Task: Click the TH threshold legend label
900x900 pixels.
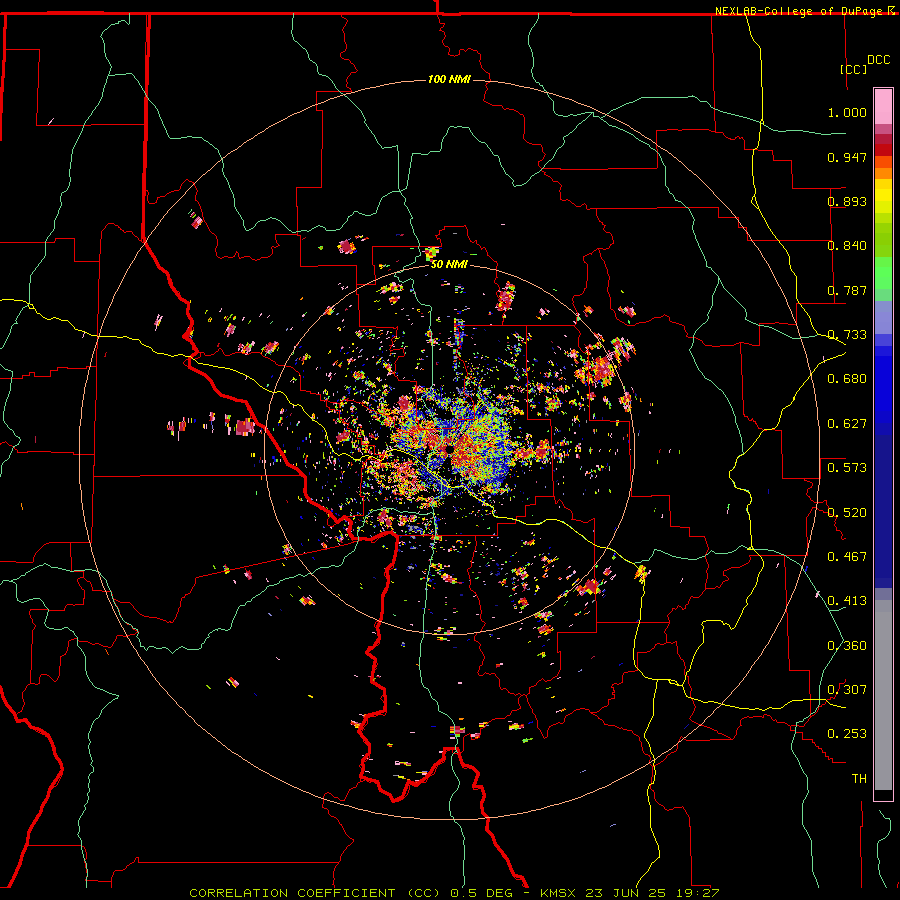Action: point(859,779)
